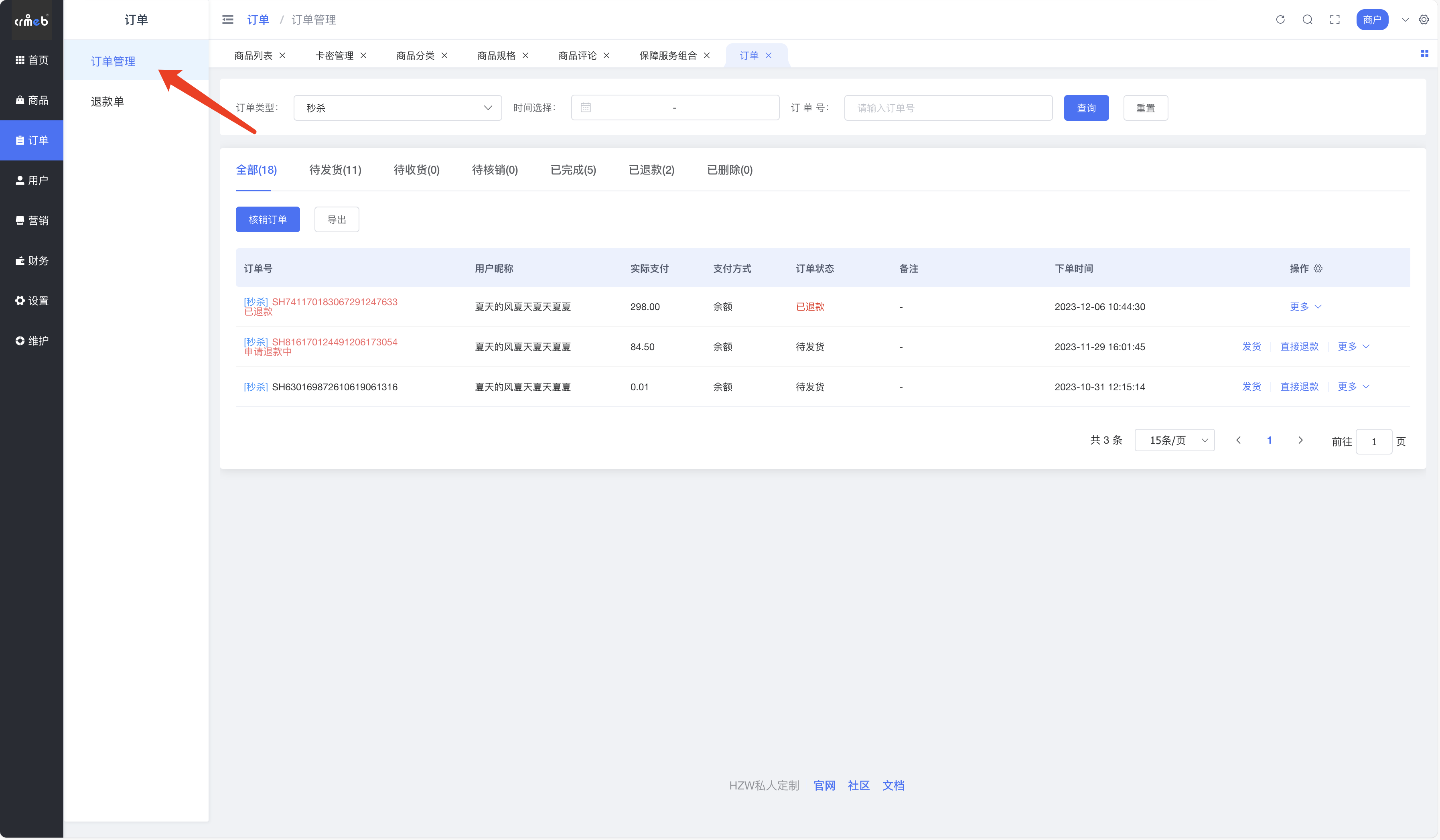Viewport: 1440px width, 840px height.
Task: Close the 商品规格 tab
Action: 526,55
